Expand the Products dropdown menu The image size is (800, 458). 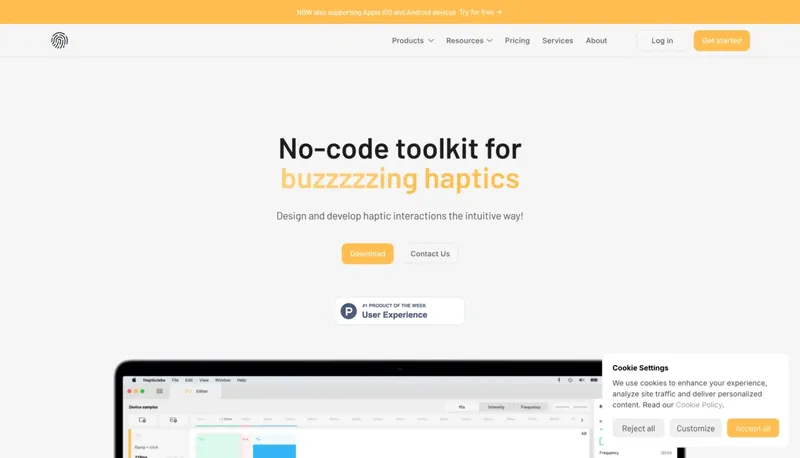tap(412, 40)
